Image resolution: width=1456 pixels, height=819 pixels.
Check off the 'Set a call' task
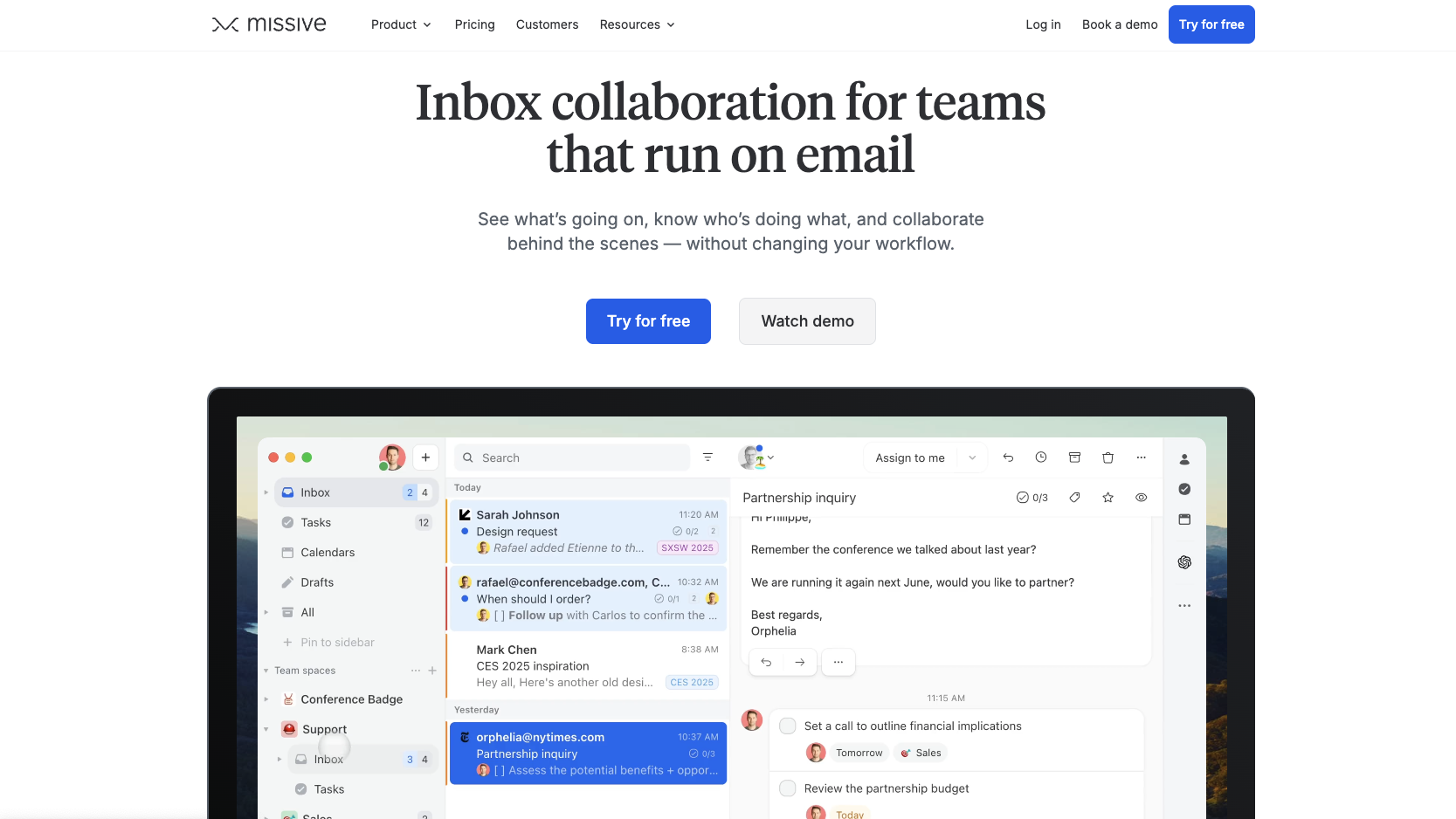[787, 725]
